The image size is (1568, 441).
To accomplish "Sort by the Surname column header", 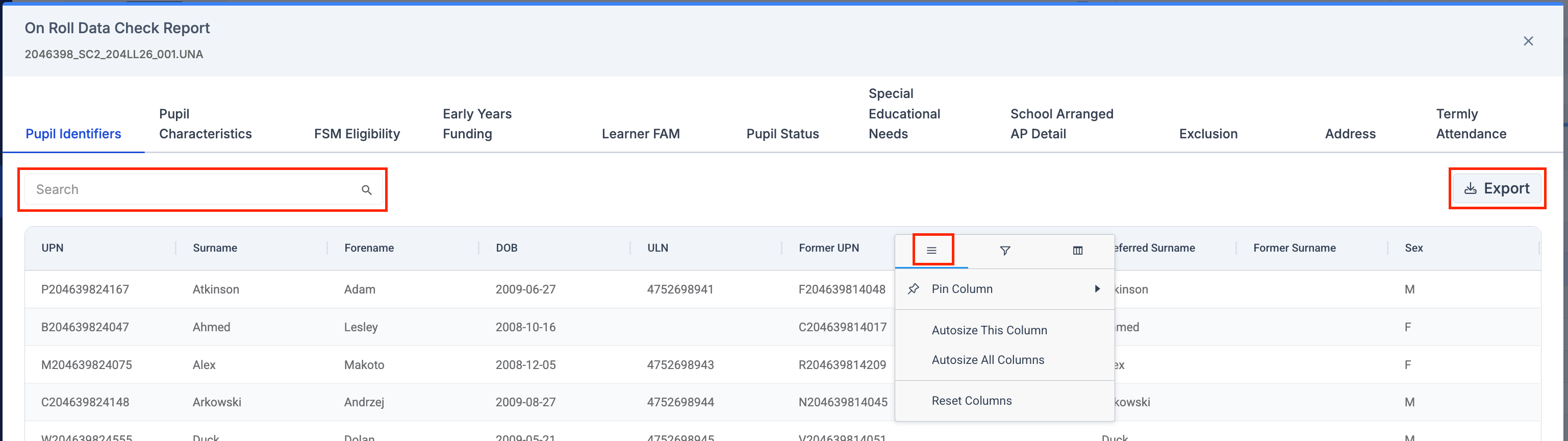I will (x=215, y=248).
